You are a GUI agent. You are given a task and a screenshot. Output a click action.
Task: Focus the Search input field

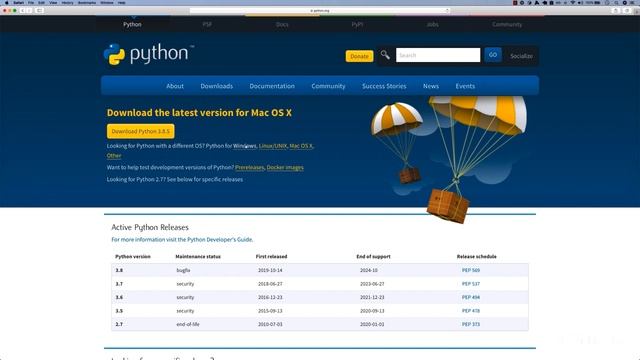tap(438, 55)
